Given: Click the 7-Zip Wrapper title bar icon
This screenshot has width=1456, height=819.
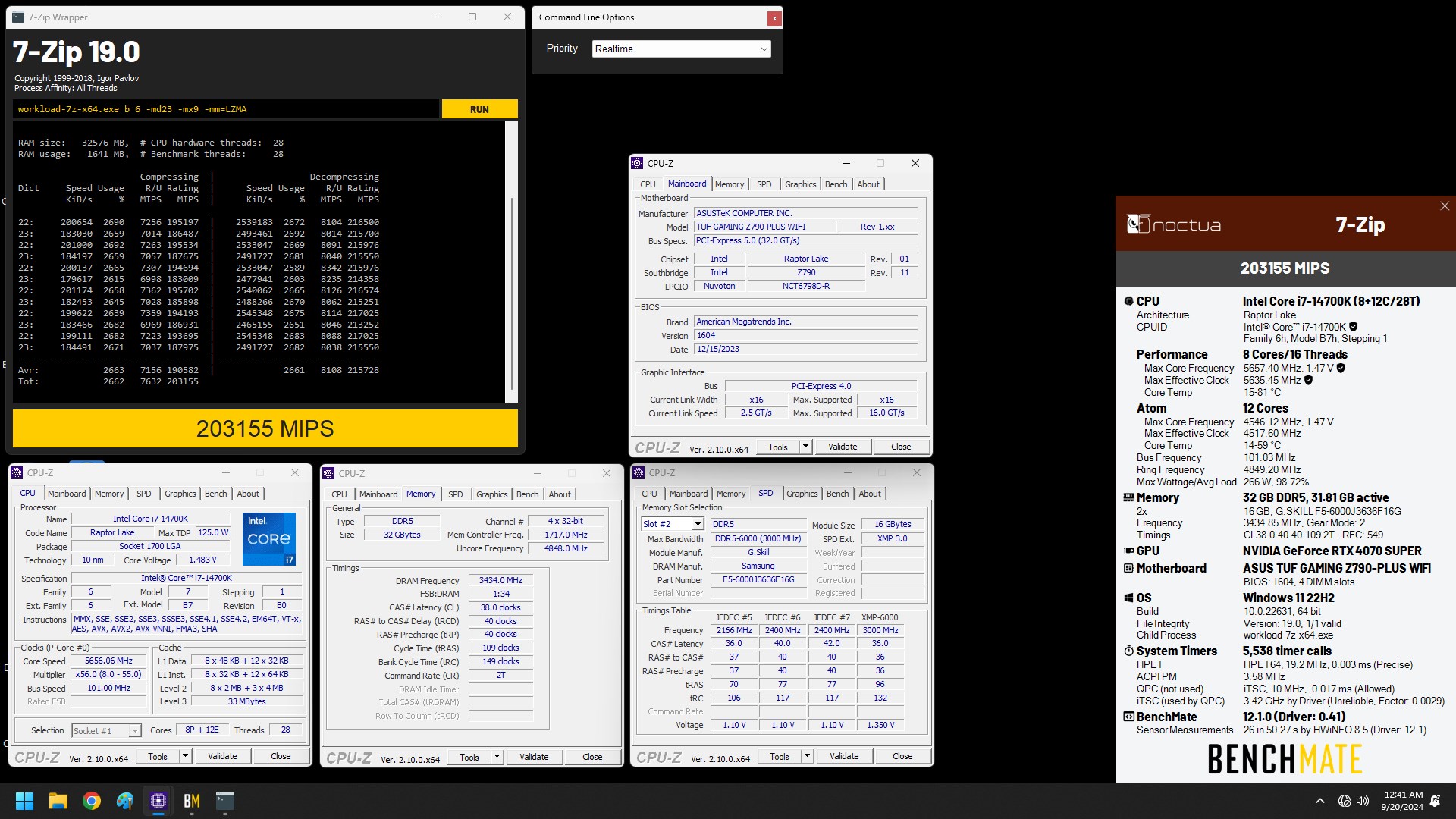Looking at the screenshot, I should point(19,17).
